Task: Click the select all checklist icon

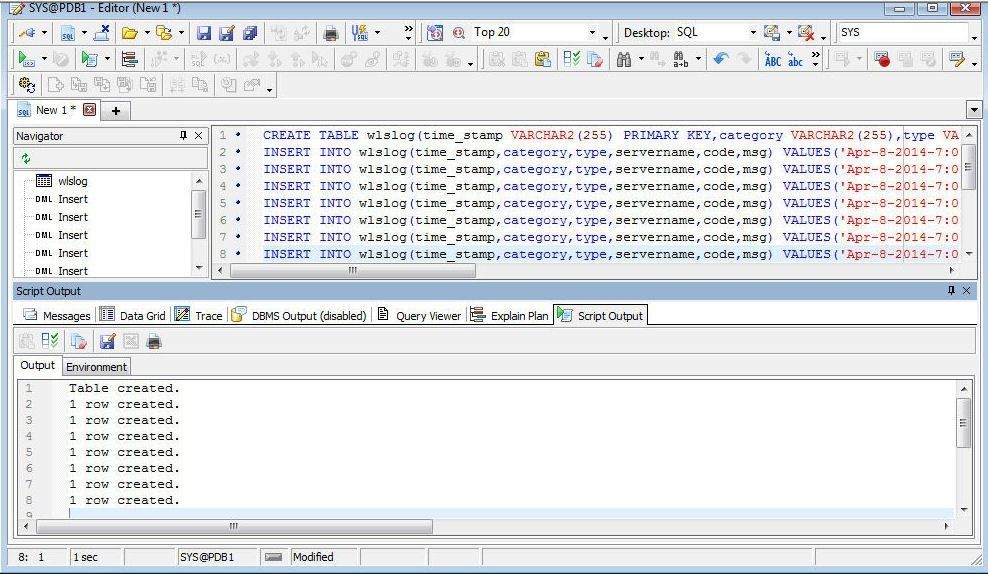Action: [x=572, y=59]
